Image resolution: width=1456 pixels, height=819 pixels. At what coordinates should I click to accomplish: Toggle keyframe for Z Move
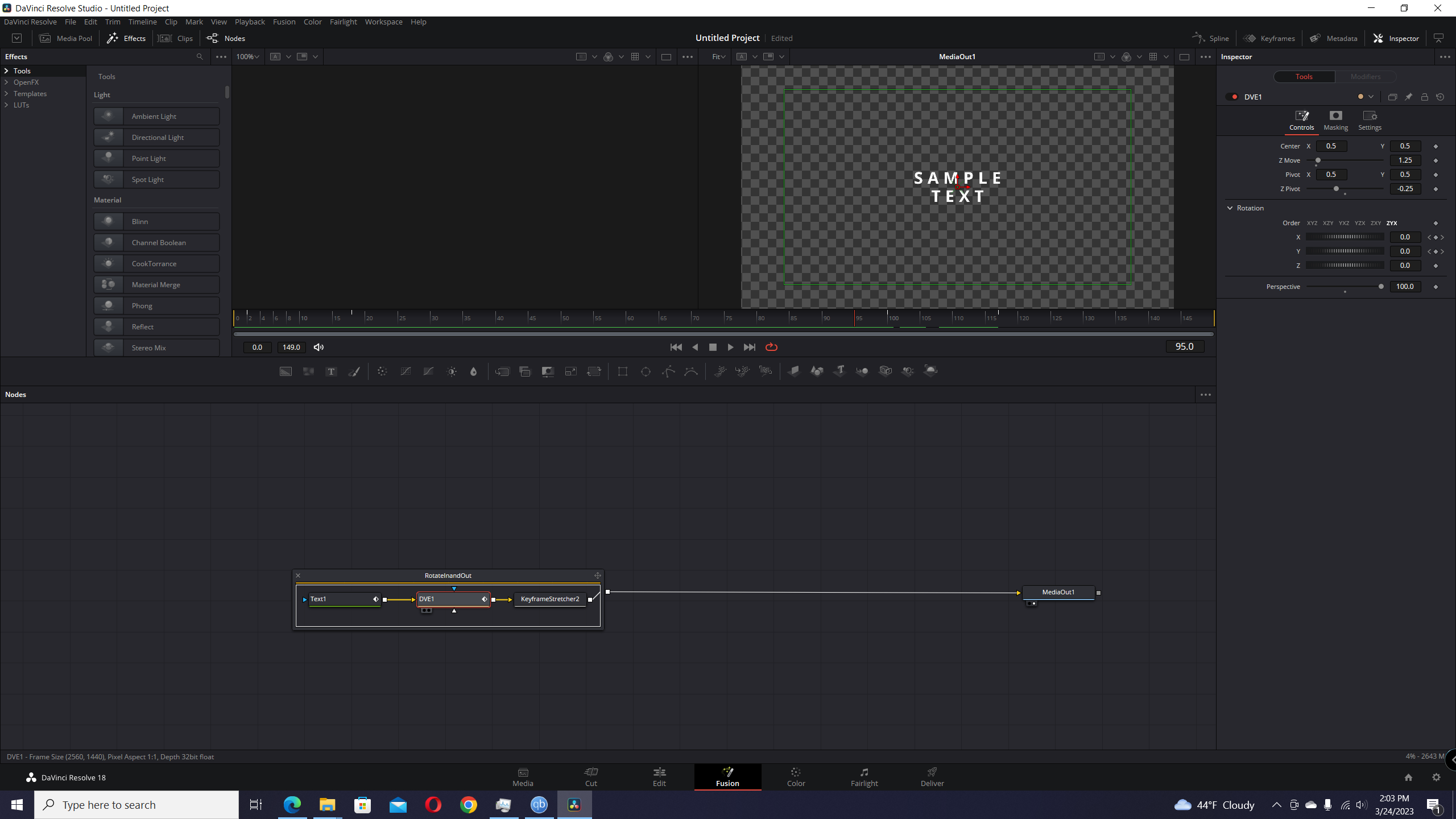pos(1436,160)
